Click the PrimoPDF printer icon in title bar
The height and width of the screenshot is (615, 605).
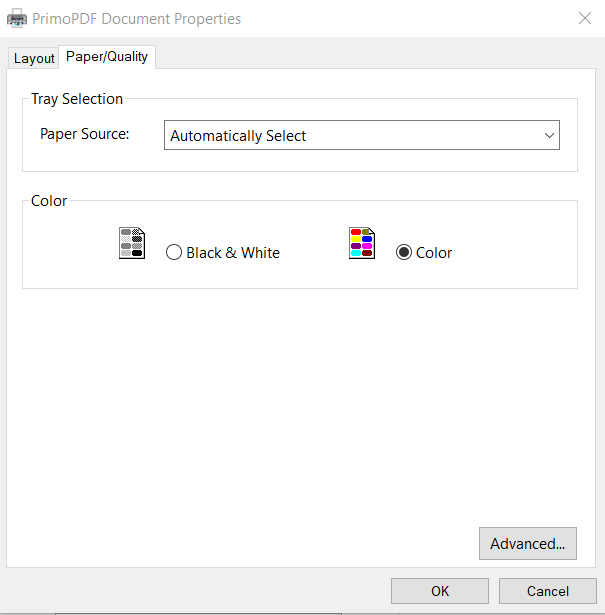pyautogui.click(x=17, y=18)
